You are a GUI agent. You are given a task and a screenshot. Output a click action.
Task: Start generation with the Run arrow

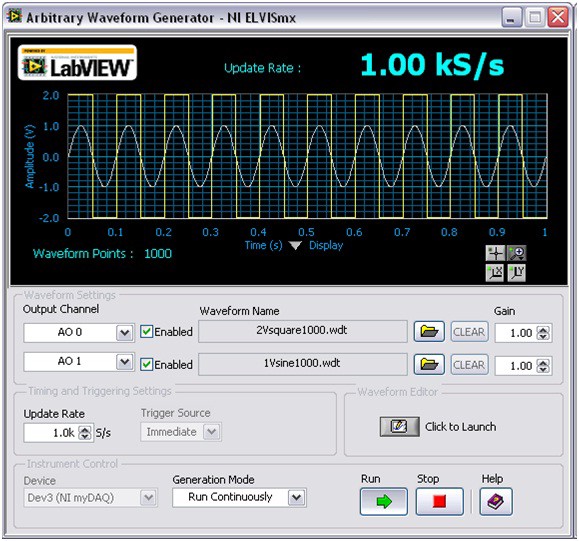384,501
